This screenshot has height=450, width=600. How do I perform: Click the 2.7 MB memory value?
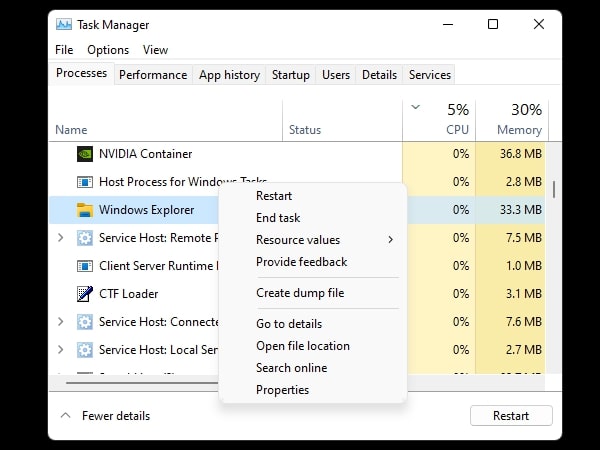[x=524, y=349]
